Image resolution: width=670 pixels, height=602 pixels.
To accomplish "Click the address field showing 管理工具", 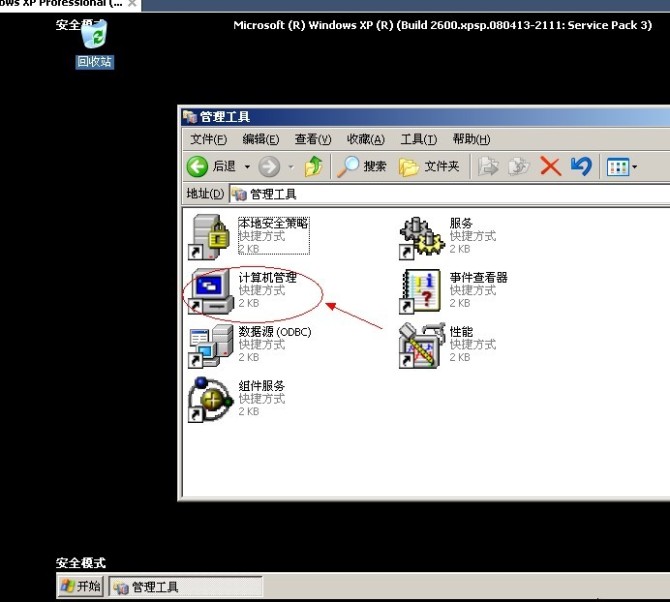I will pyautogui.click(x=450, y=195).
